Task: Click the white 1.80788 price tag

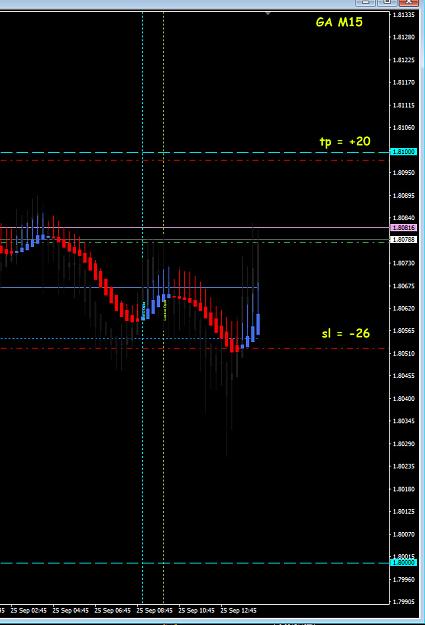Action: point(403,240)
